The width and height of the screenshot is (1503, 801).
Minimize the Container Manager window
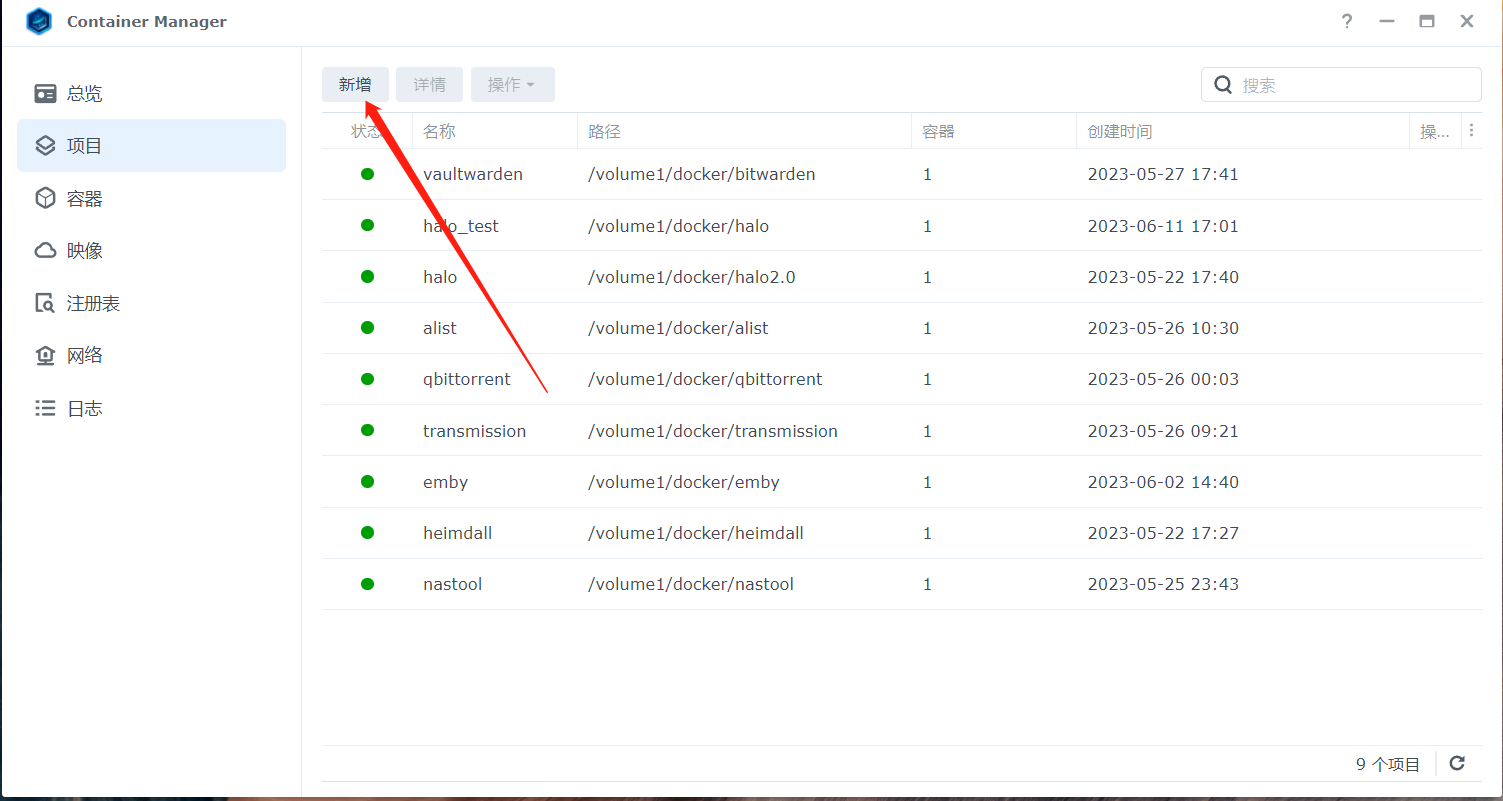pos(1386,21)
